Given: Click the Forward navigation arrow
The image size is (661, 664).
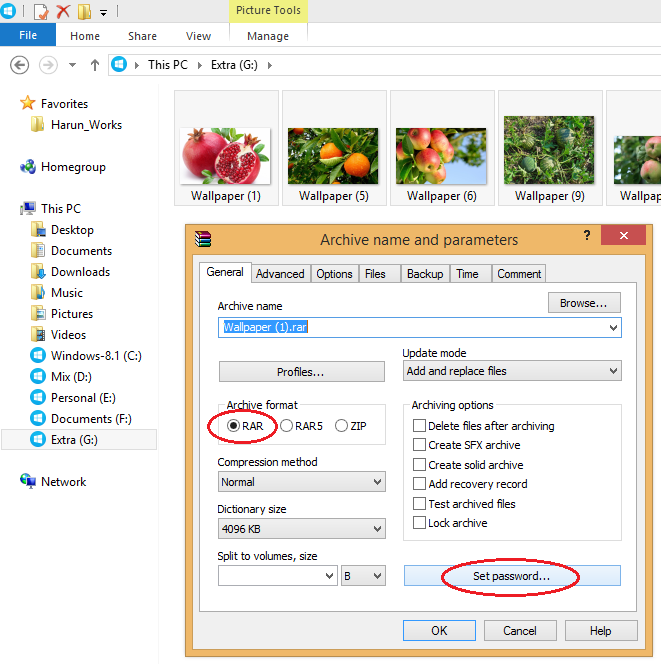Looking at the screenshot, I should point(48,65).
